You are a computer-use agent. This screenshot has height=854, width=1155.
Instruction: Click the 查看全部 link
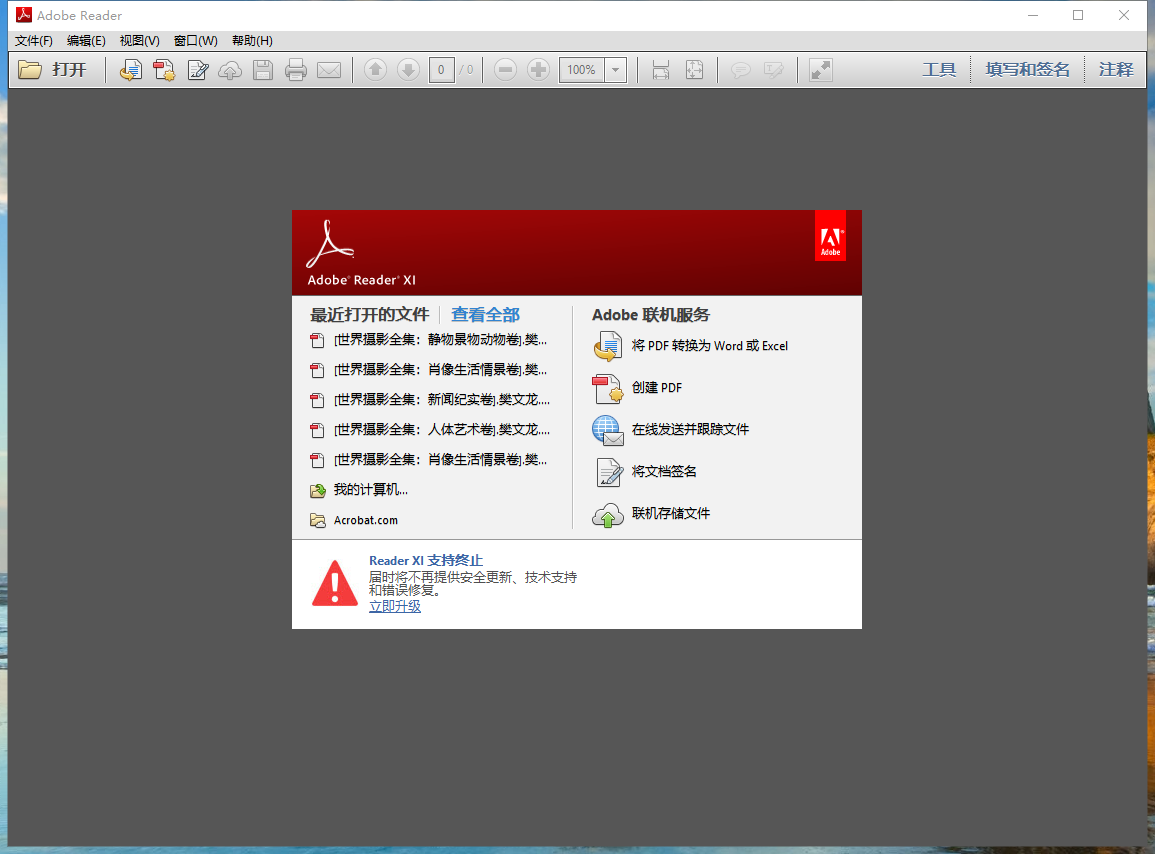pyautogui.click(x=485, y=315)
